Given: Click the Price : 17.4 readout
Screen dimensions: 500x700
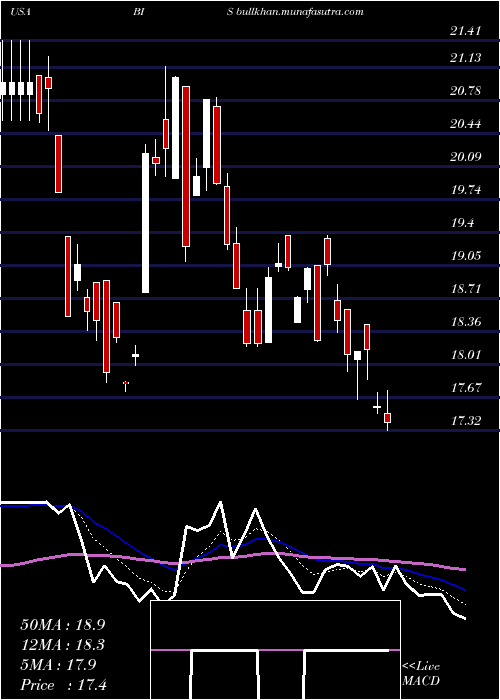Looking at the screenshot, I should coord(64,685).
